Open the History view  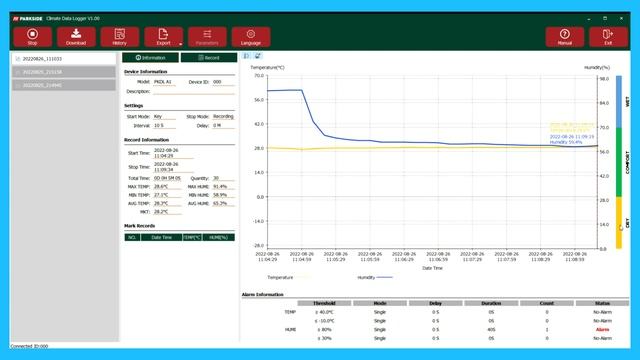coord(120,37)
